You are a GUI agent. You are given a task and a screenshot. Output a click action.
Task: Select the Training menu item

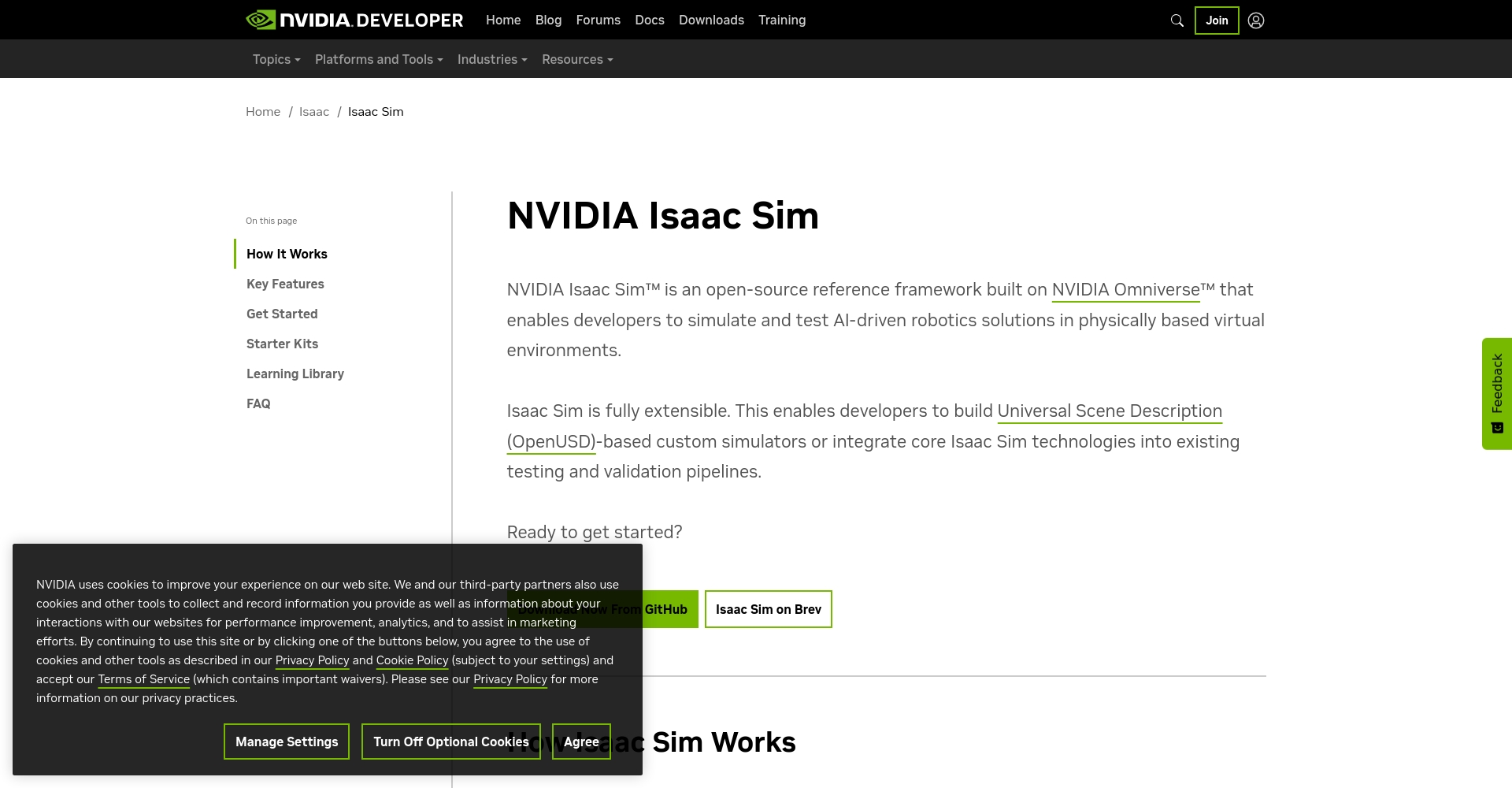point(781,20)
